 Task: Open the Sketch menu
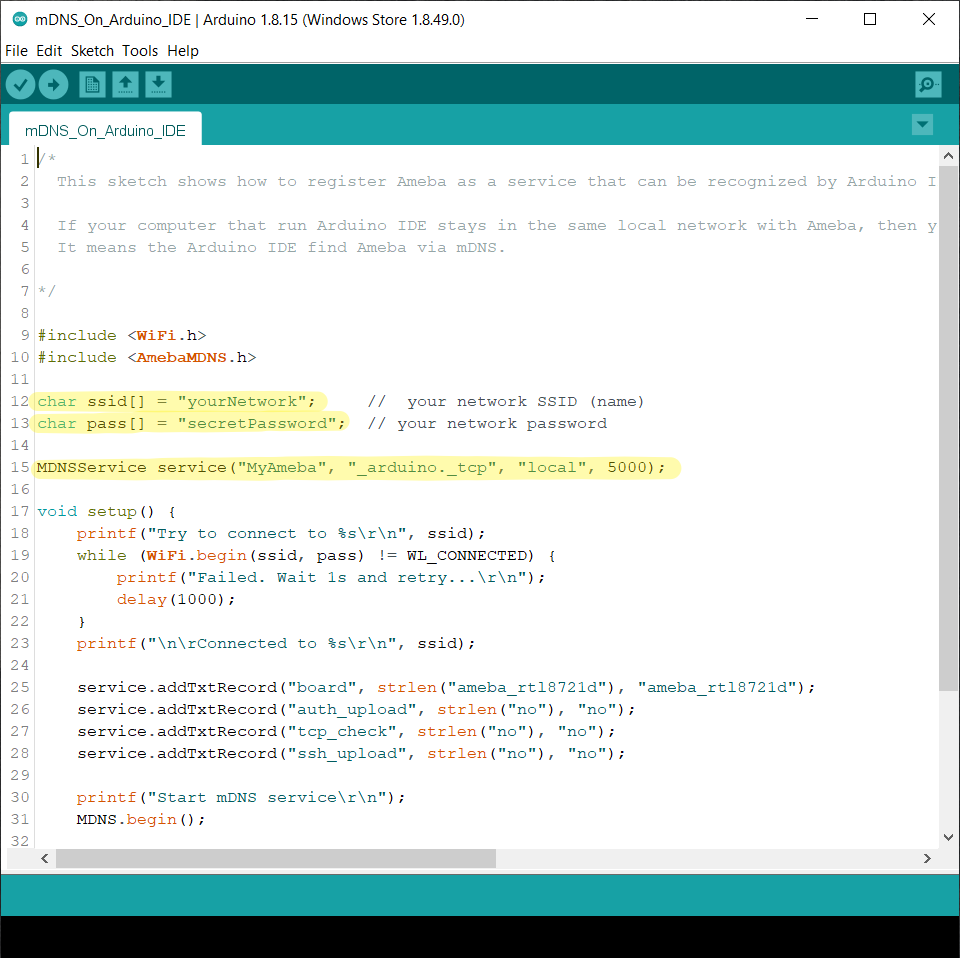click(x=92, y=51)
